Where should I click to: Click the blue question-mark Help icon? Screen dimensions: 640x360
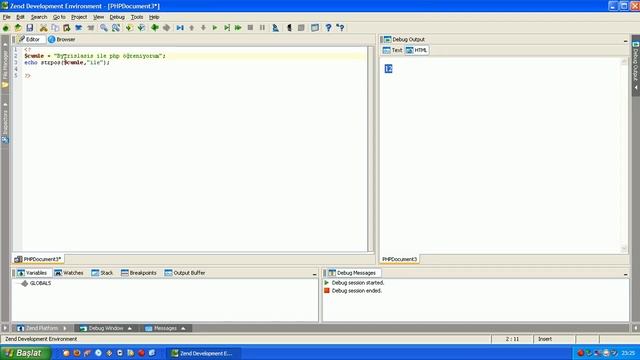[328, 28]
